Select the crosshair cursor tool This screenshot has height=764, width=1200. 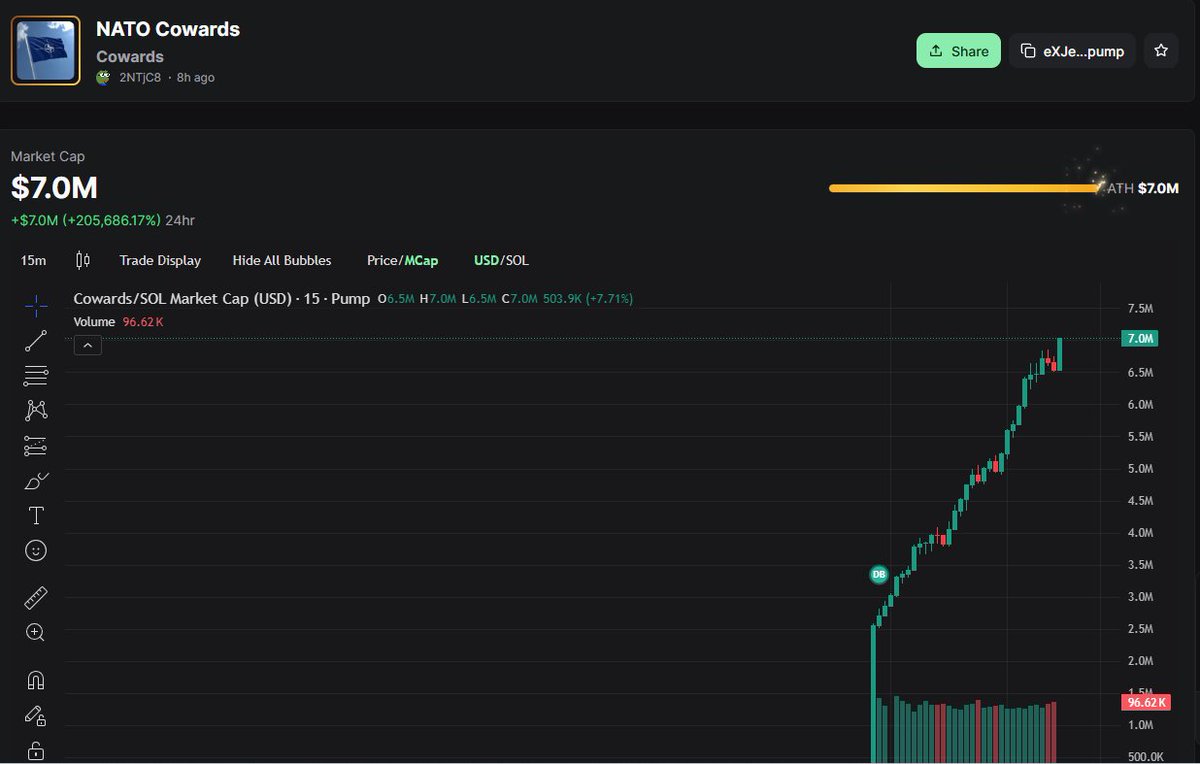click(x=35, y=306)
